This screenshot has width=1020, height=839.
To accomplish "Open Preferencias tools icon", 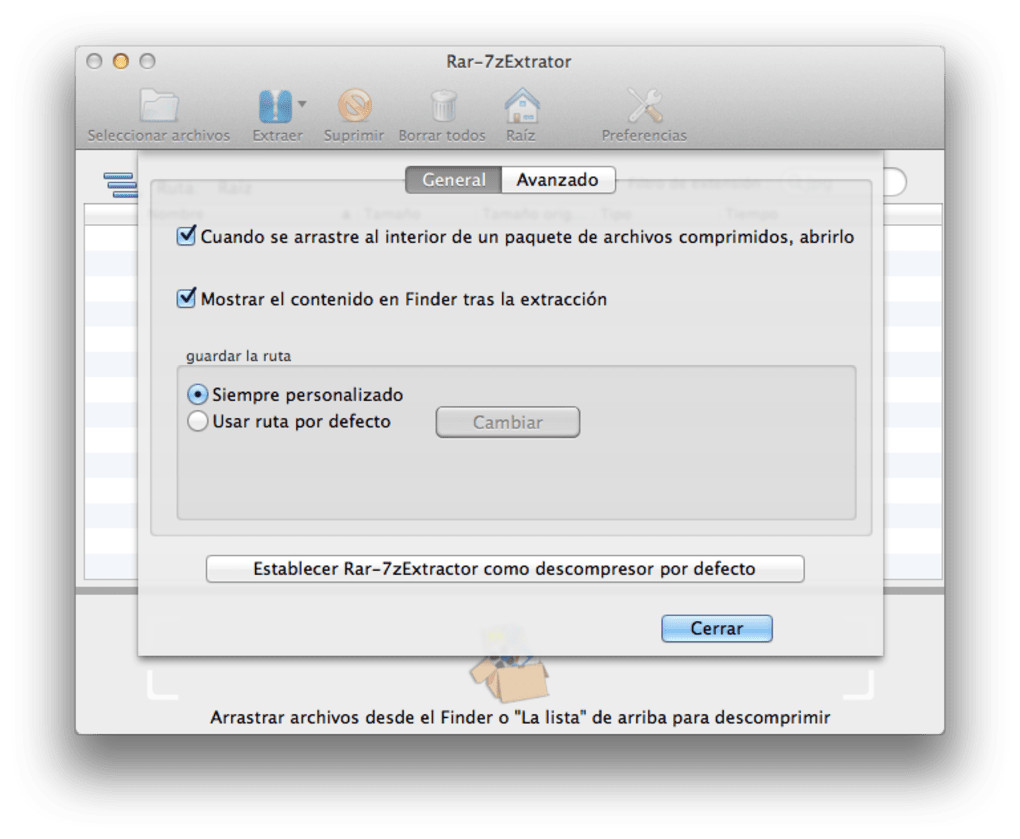I will [x=644, y=106].
